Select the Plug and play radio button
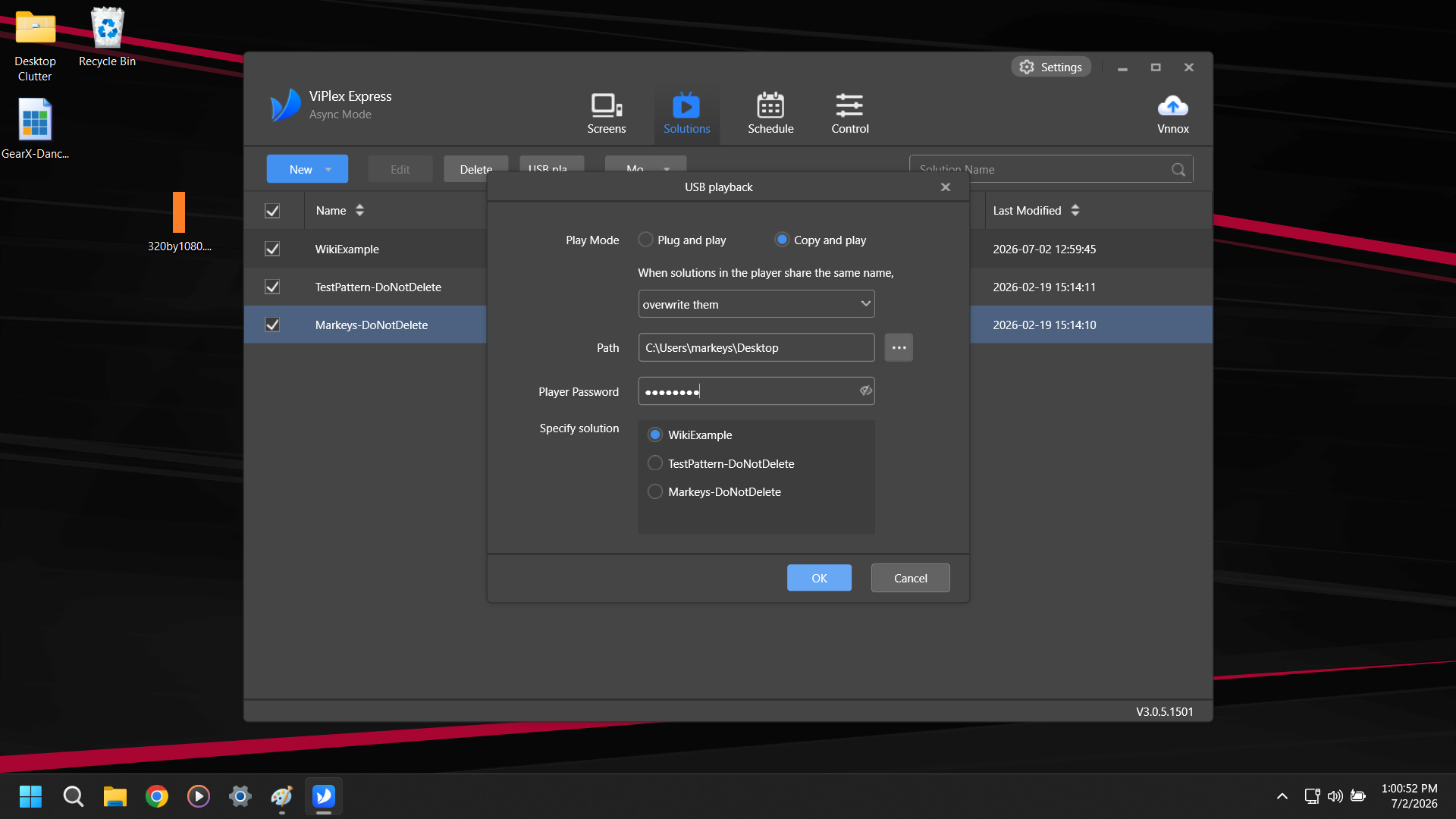This screenshot has width=1456, height=819. (x=645, y=240)
